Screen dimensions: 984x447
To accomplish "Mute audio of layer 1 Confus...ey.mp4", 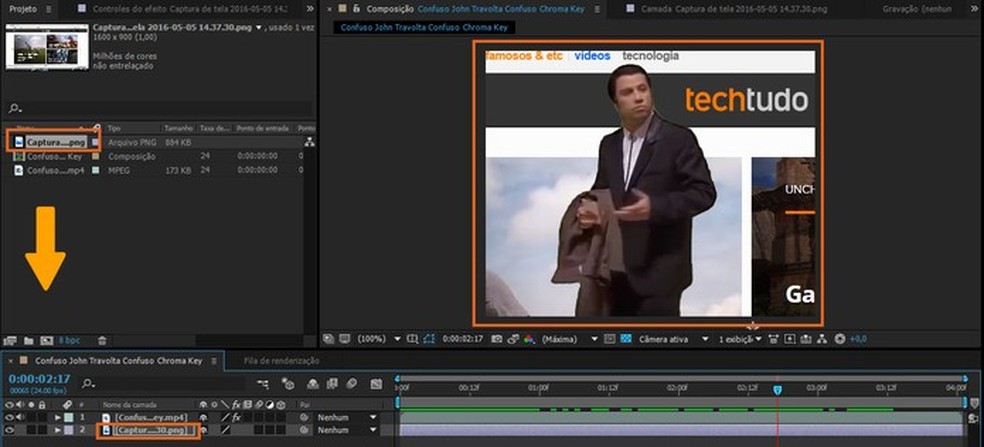I will [x=21, y=416].
